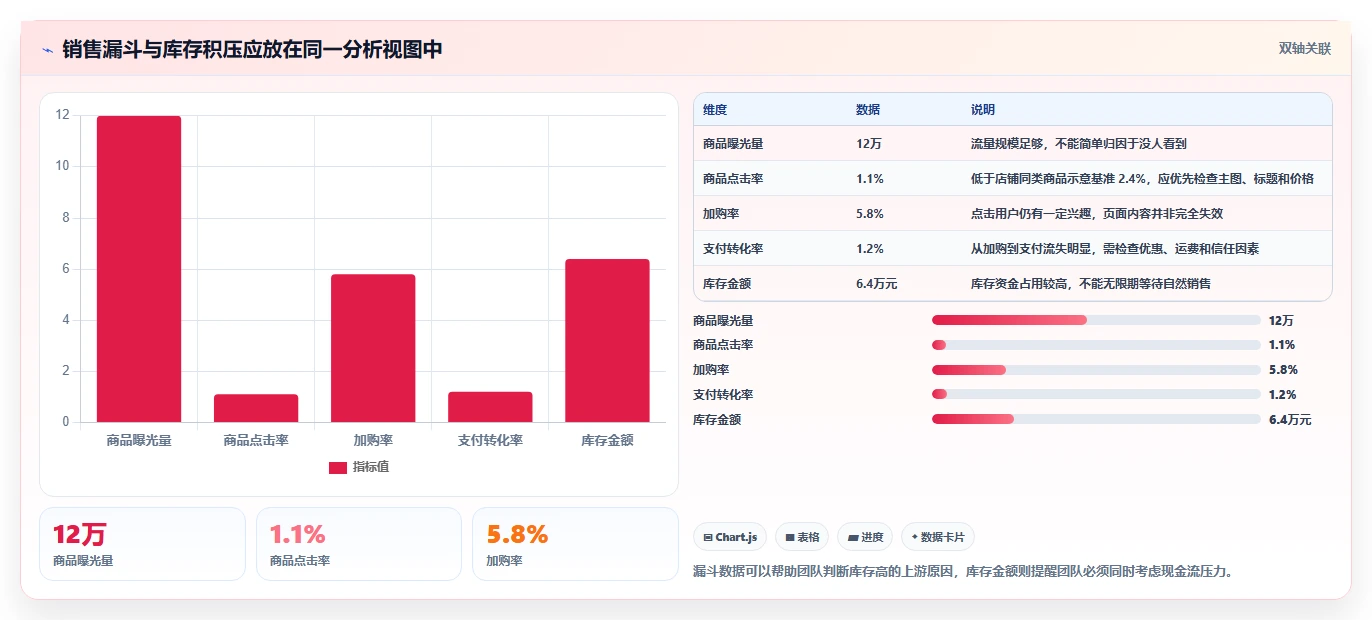The image size is (1372, 620).
Task: Click the 商品曝光量 bar in the chart
Action: click(139, 269)
